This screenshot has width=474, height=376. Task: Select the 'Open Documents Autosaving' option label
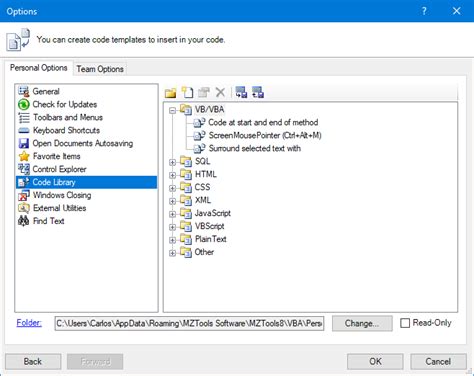pyautogui.click(x=83, y=143)
